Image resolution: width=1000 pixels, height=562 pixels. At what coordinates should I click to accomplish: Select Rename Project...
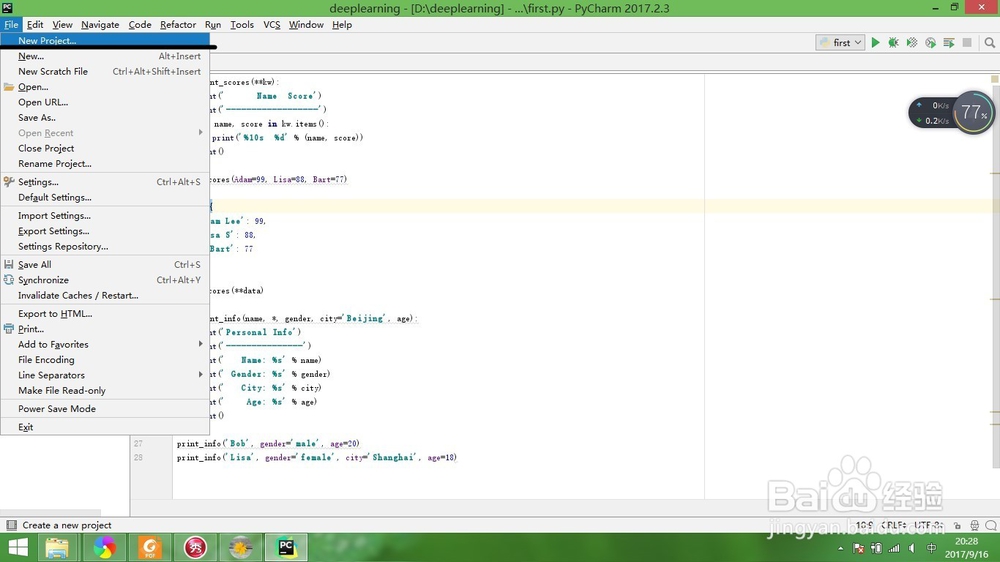[105, 163]
